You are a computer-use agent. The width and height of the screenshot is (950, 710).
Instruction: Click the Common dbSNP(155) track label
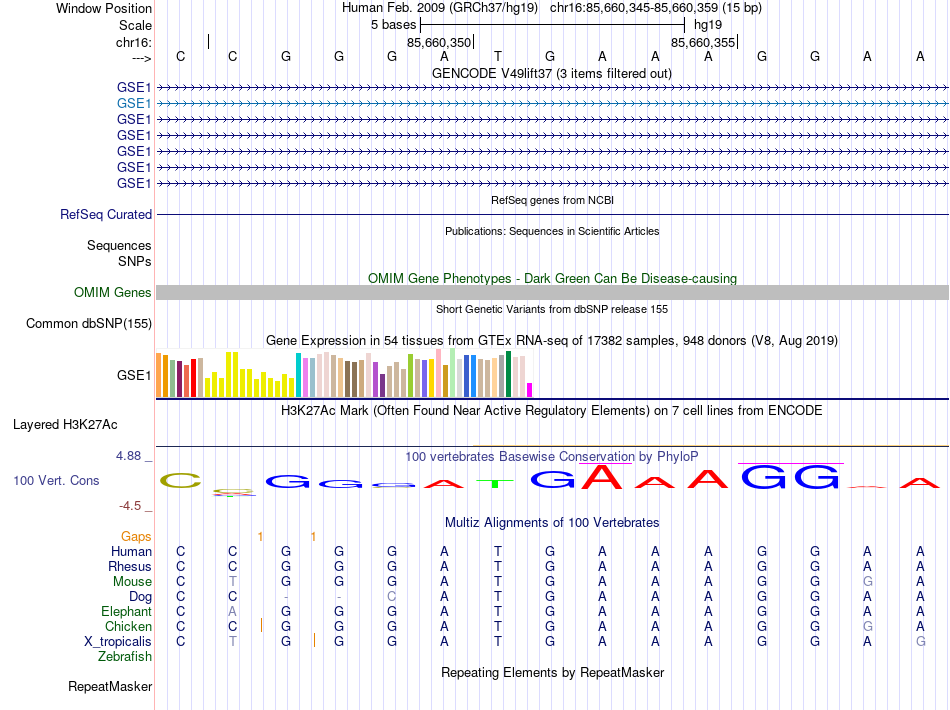[89, 323]
